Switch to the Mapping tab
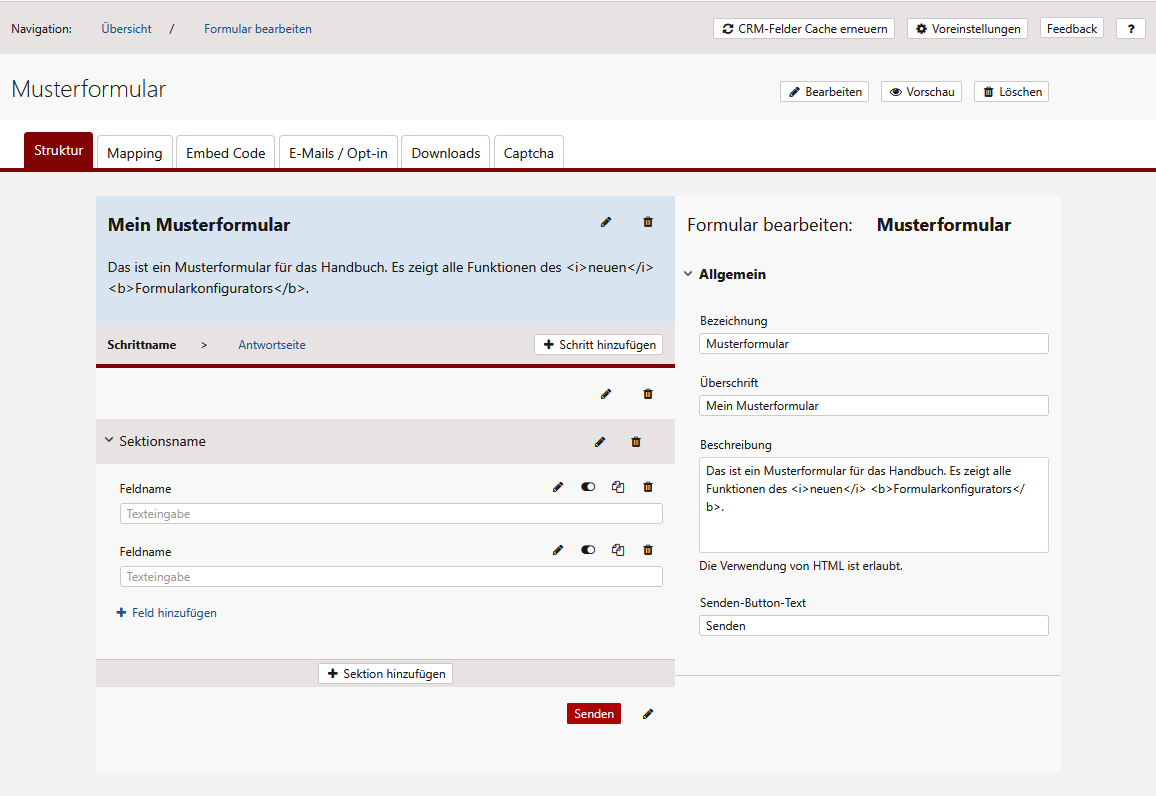The height and width of the screenshot is (796, 1156). (x=134, y=153)
